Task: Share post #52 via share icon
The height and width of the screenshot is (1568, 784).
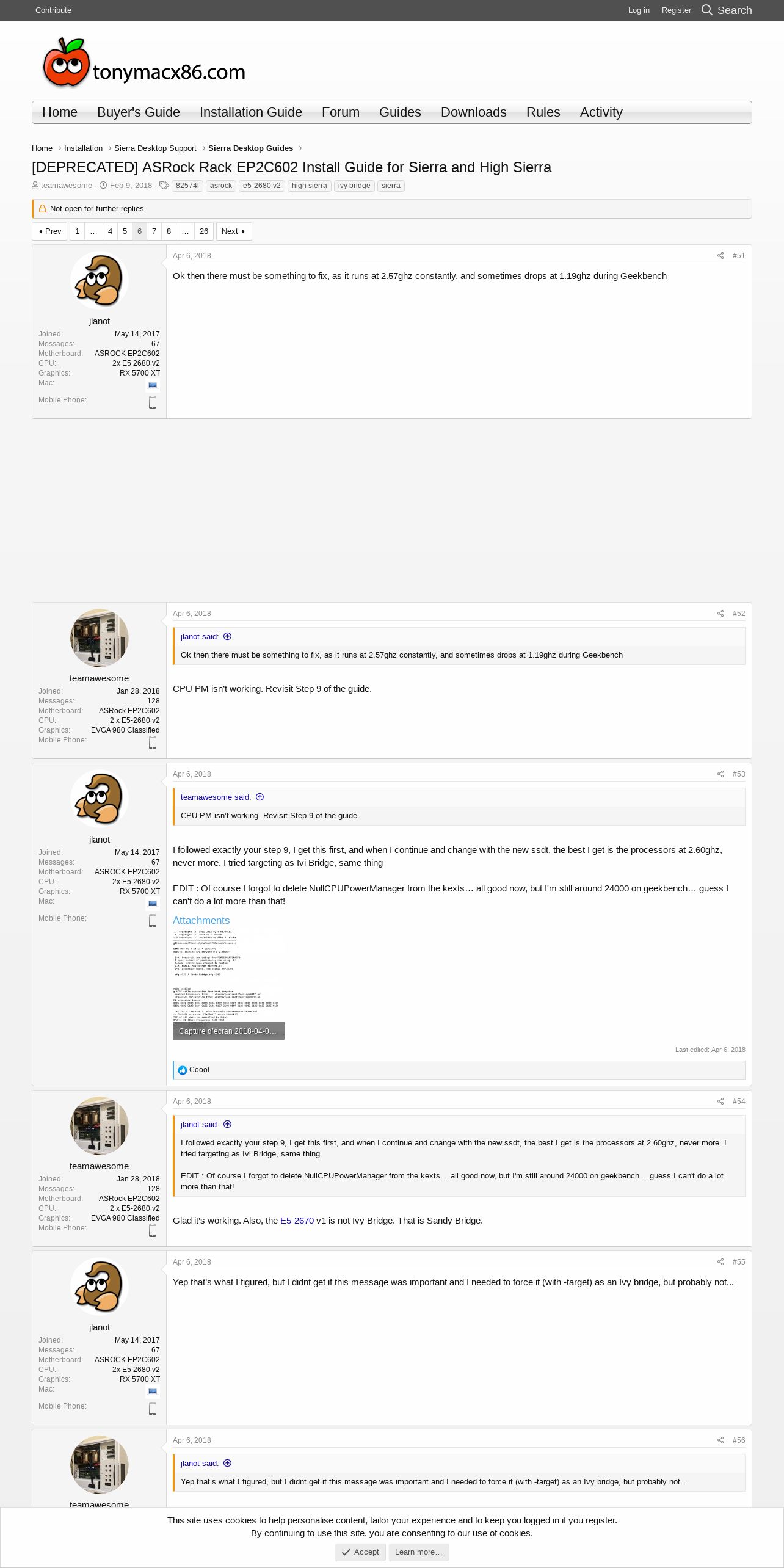Action: (x=720, y=614)
